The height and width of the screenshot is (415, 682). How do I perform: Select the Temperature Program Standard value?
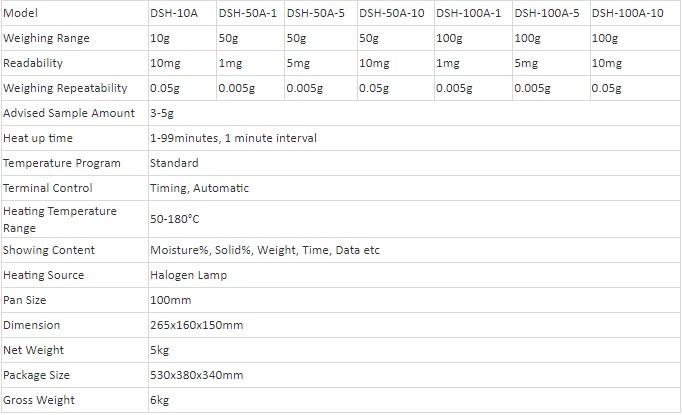[x=174, y=163]
